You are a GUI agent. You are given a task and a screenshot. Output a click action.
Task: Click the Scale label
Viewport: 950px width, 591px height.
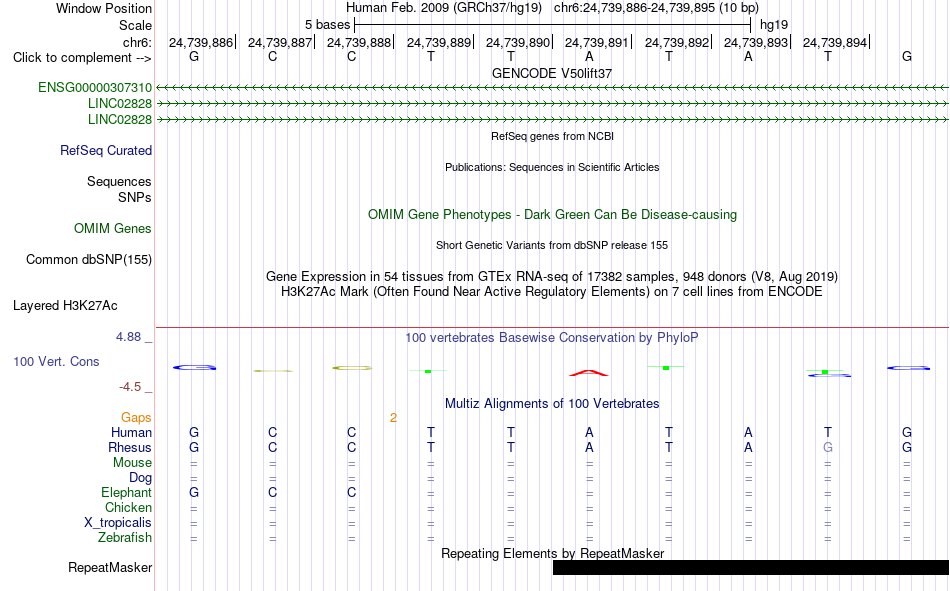[135, 25]
